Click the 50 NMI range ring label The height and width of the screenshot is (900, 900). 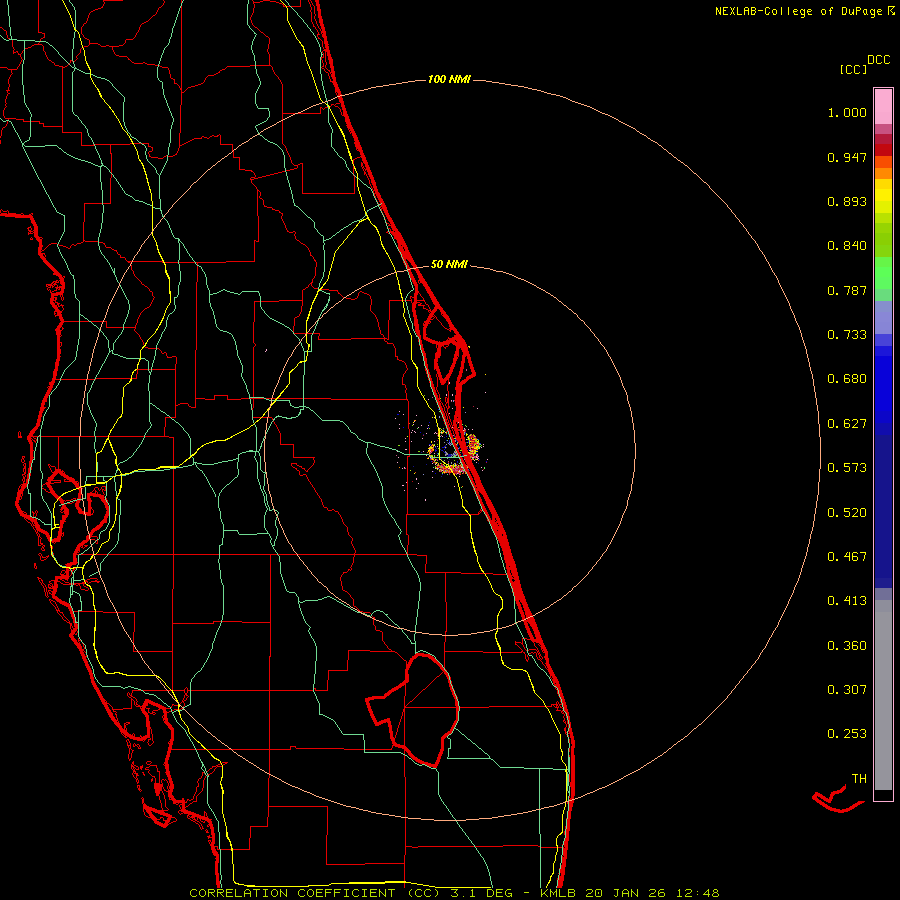[449, 265]
